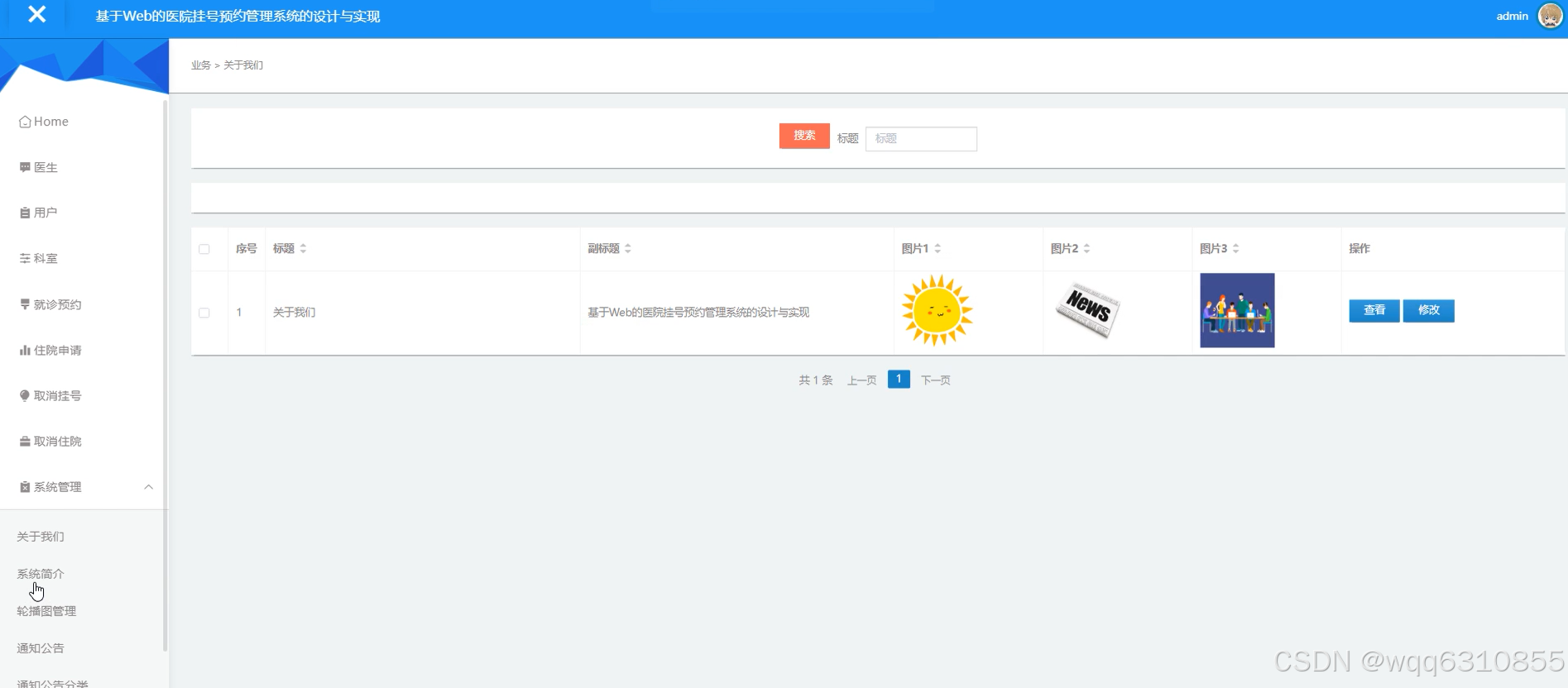This screenshot has height=688, width=1568.
Task: Click the Home house icon
Action: (25, 122)
